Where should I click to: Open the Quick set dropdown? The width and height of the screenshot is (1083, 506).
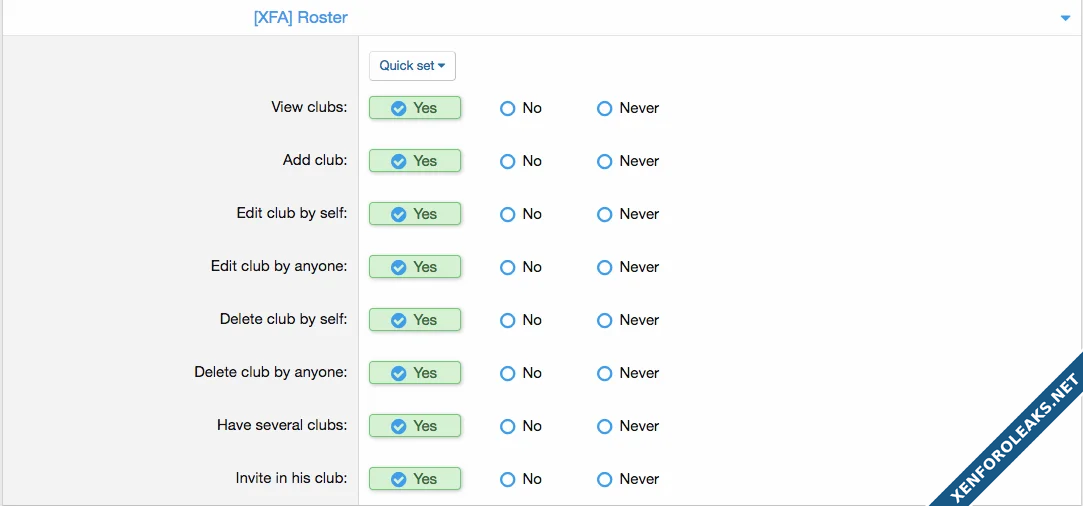click(x=412, y=66)
